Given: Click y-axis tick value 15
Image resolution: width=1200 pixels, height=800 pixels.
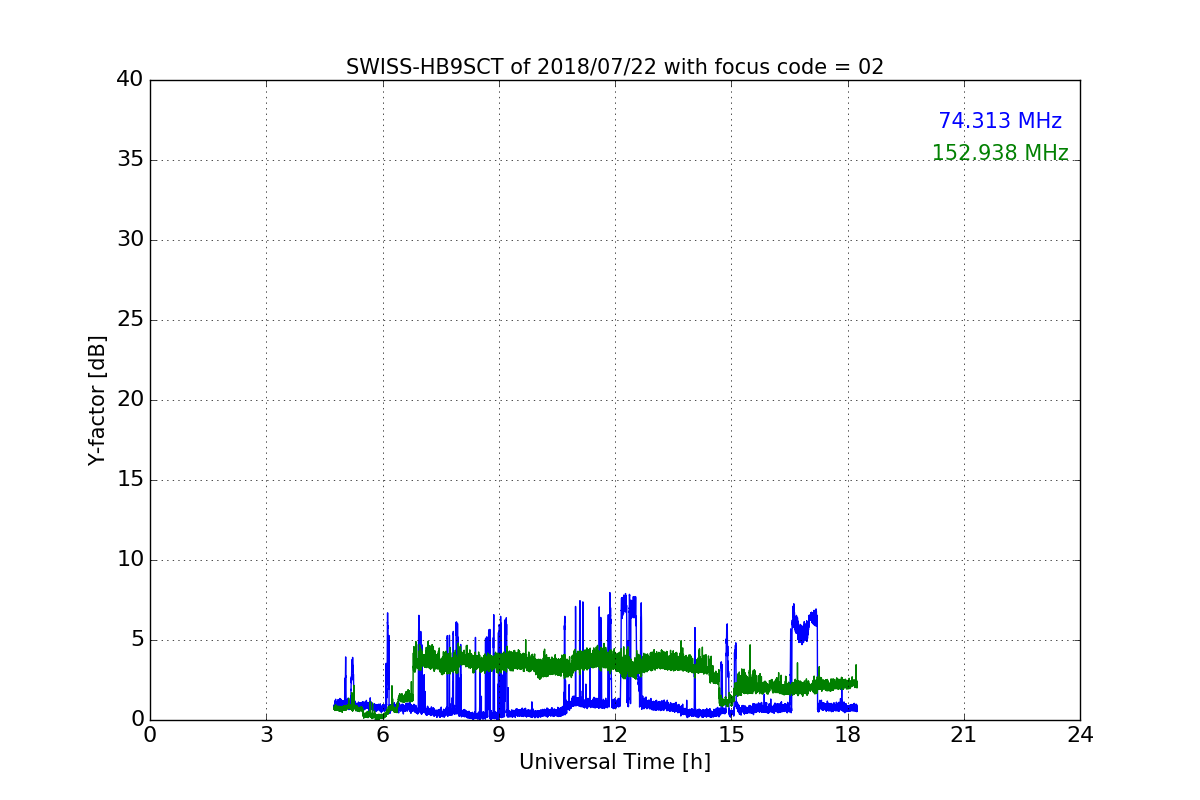Looking at the screenshot, I should pos(130,480).
